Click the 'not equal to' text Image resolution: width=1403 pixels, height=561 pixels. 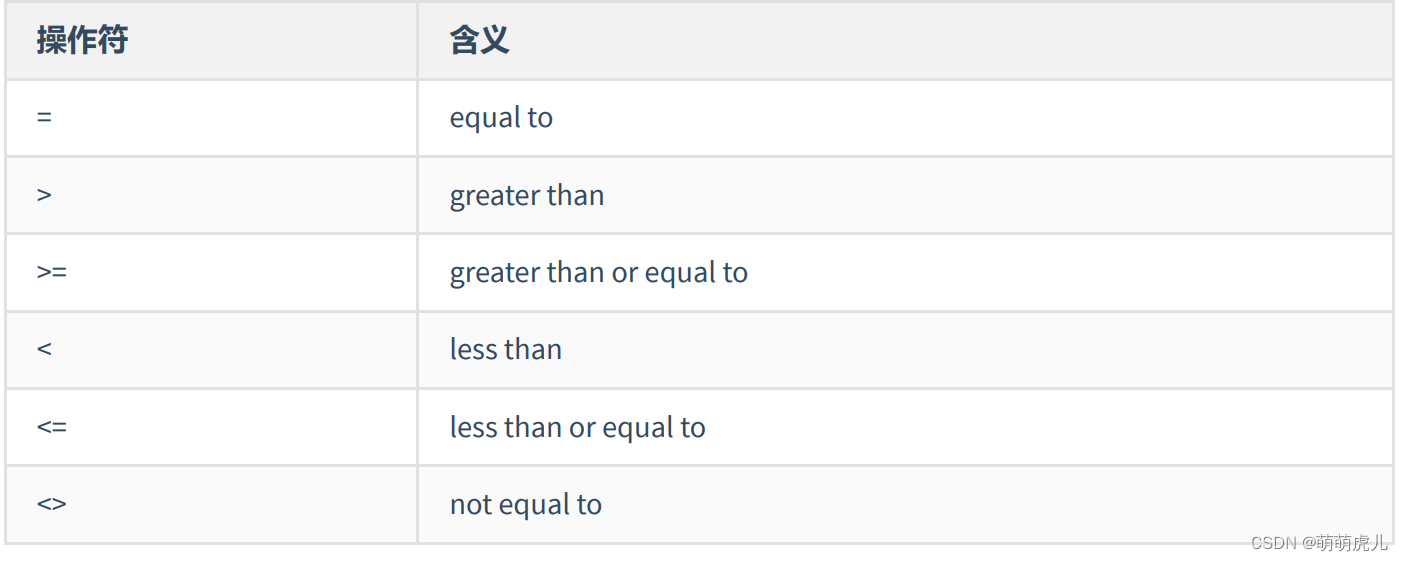525,504
